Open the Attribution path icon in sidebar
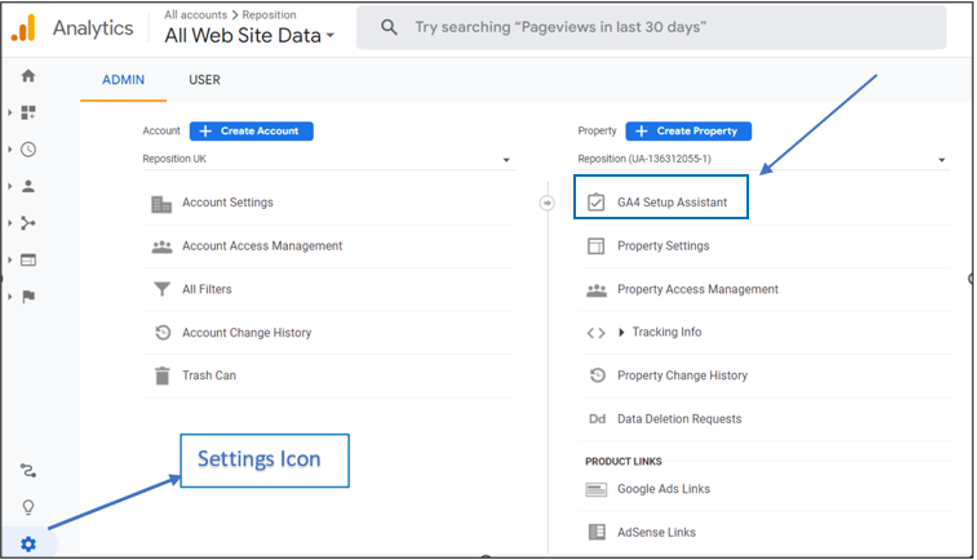This screenshot has width=977, height=560. click(x=28, y=470)
